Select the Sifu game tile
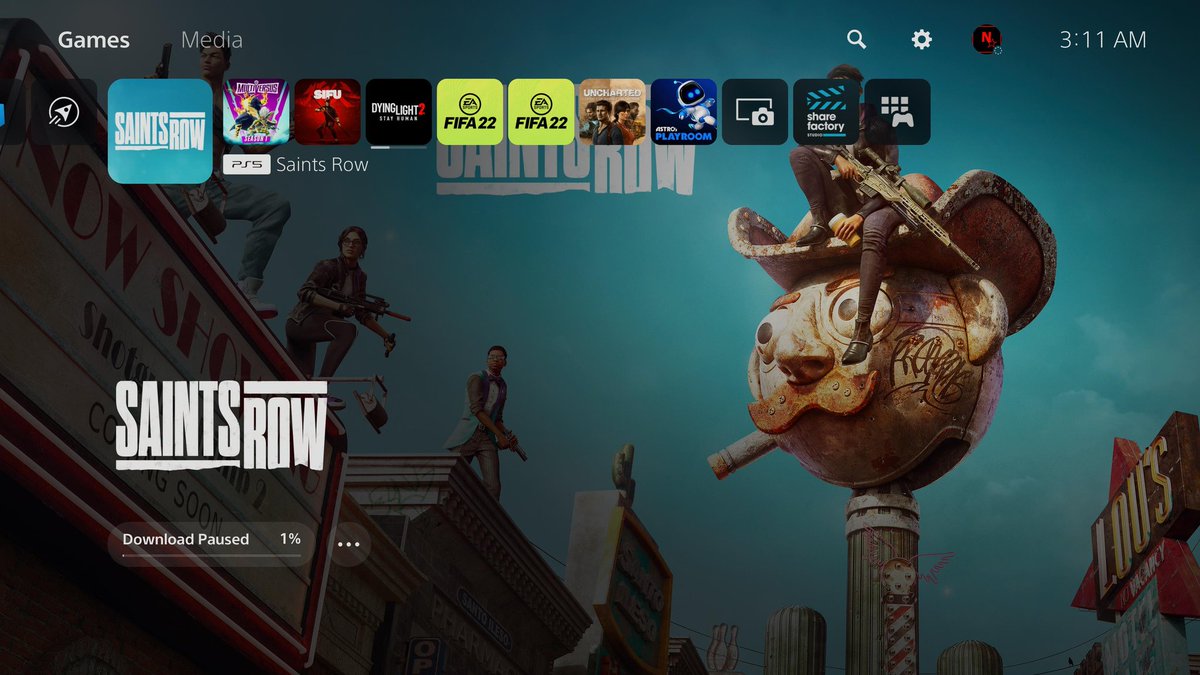1200x675 pixels. coord(327,112)
